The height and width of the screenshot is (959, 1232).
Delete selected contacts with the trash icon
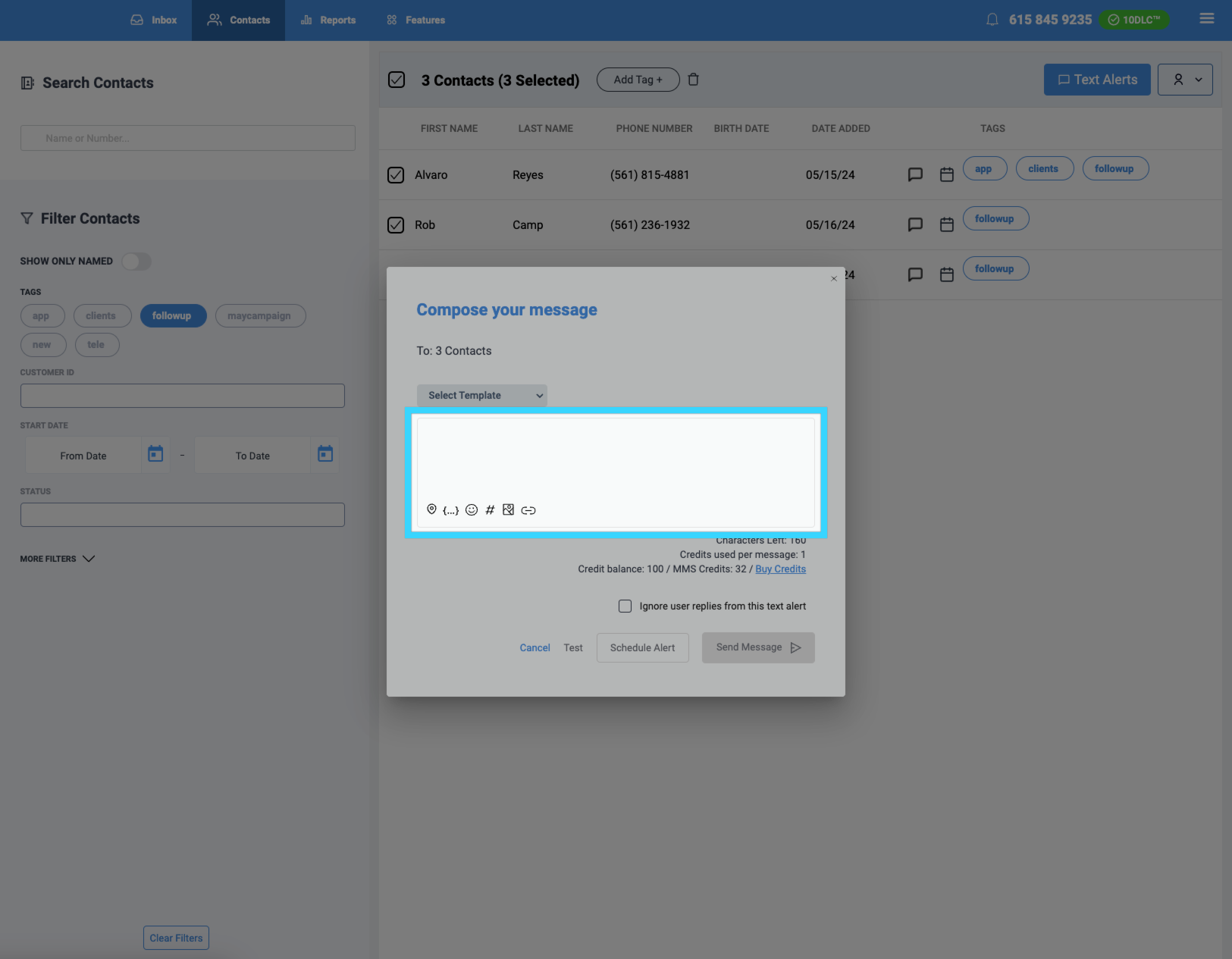(693, 80)
